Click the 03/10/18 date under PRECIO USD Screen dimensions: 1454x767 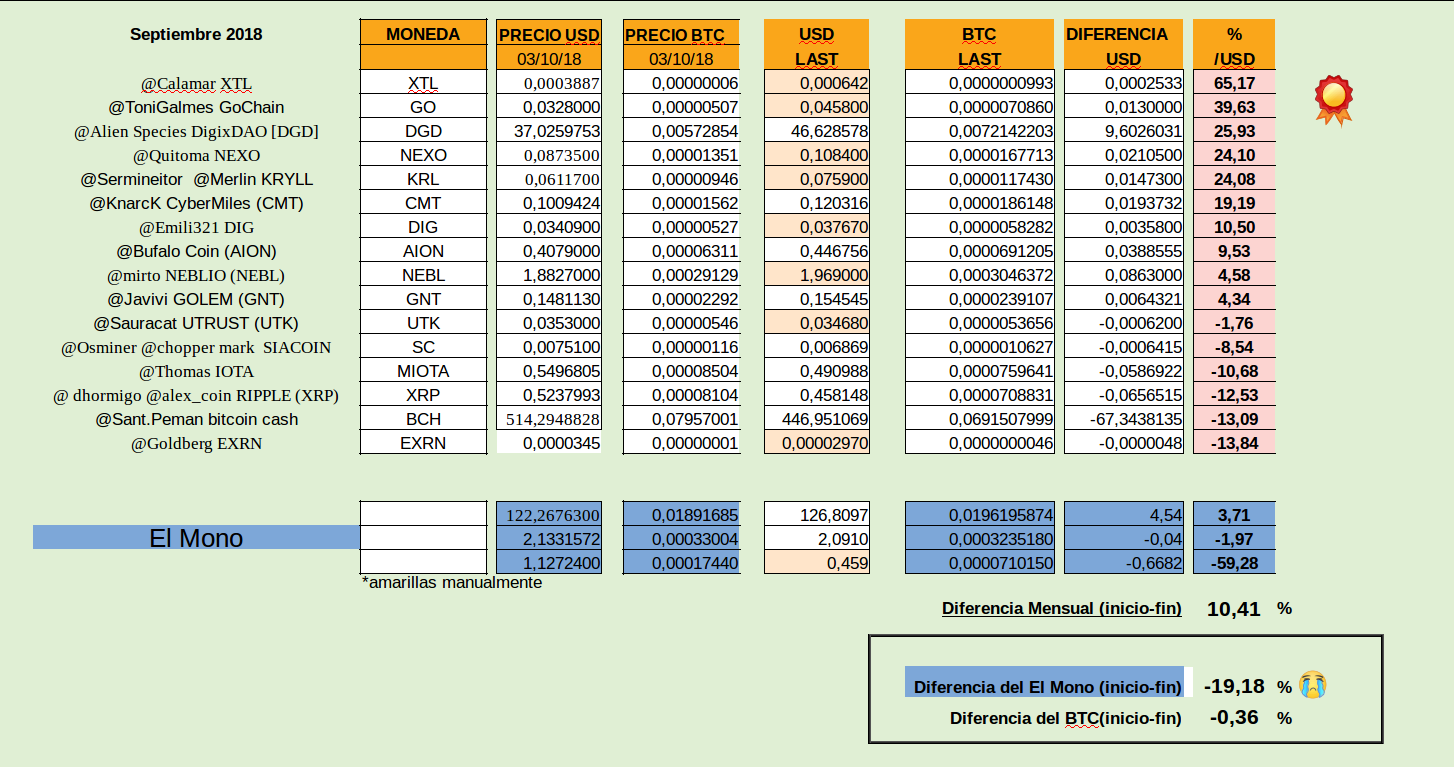click(549, 59)
